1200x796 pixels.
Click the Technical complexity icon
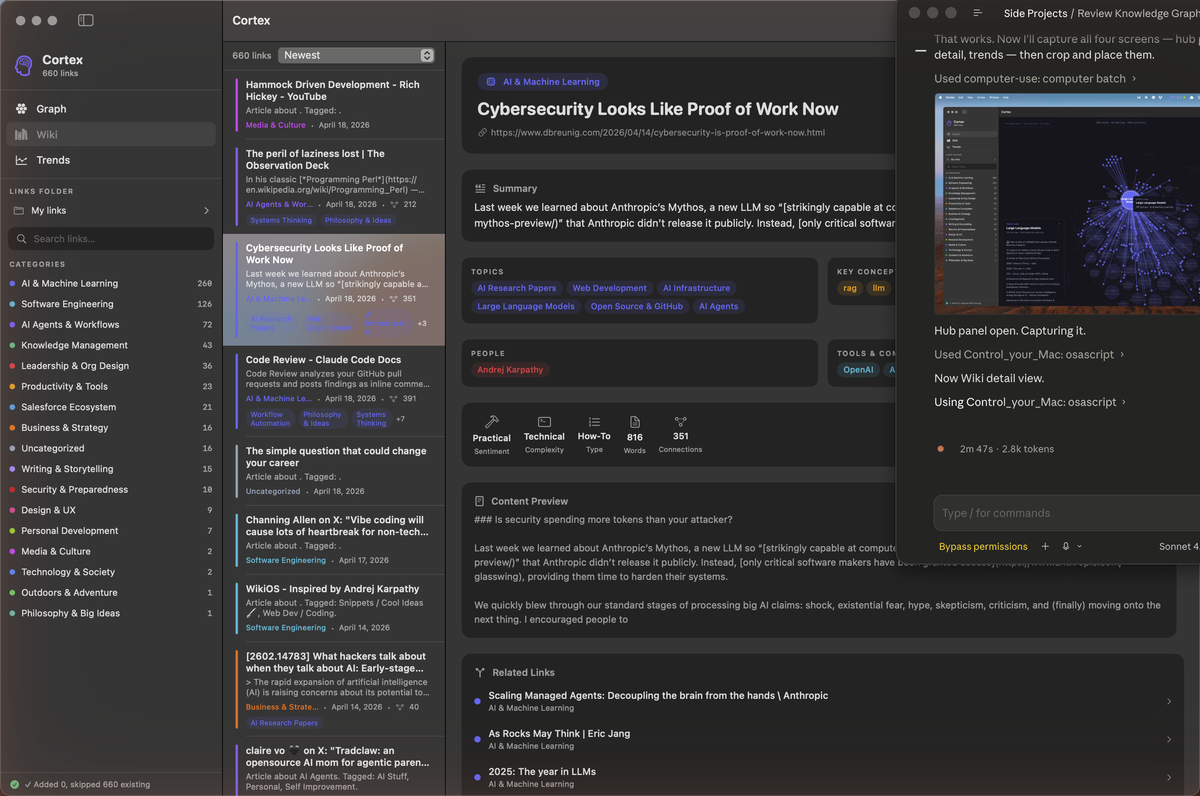click(544, 422)
